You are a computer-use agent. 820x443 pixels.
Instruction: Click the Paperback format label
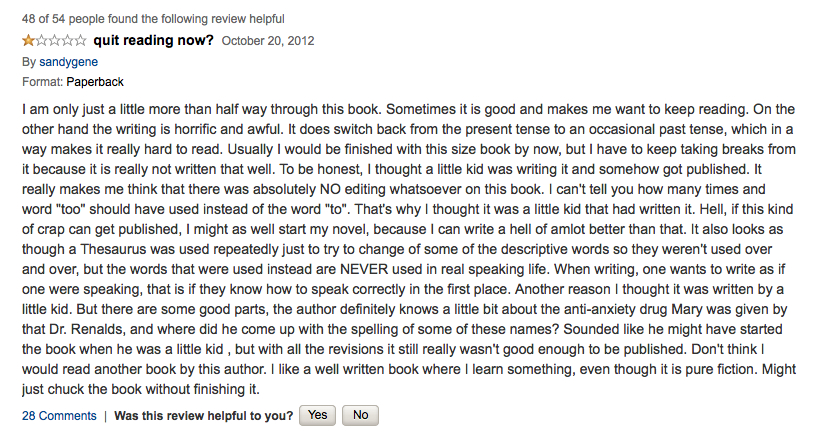coord(95,82)
